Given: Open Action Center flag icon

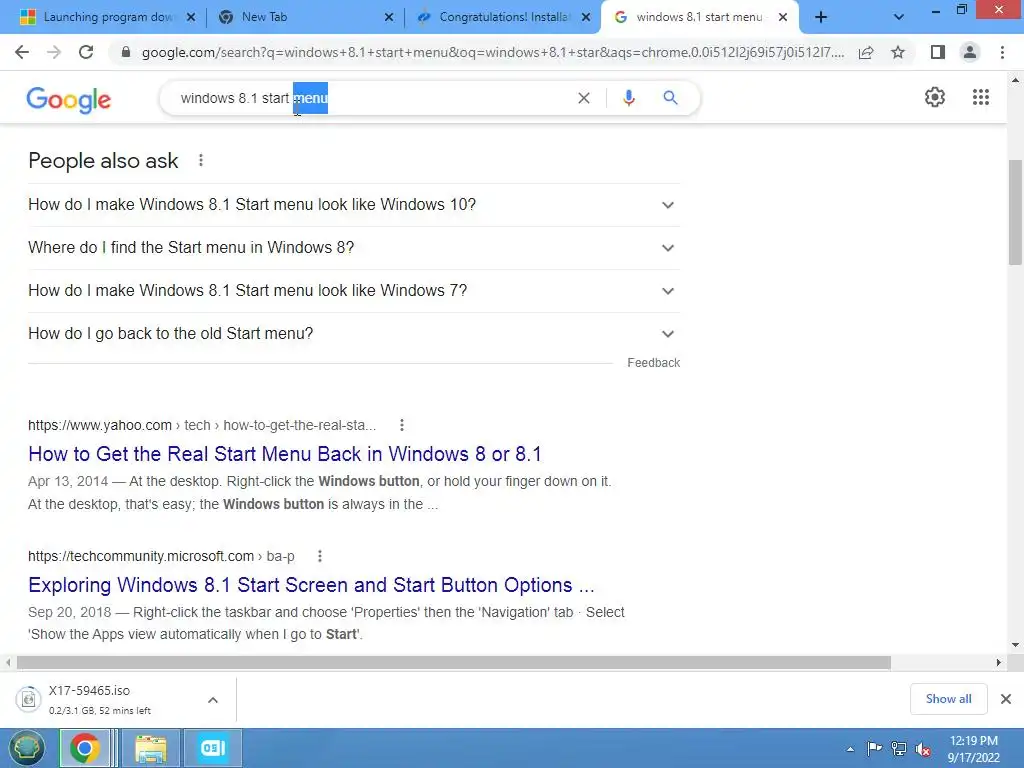Looking at the screenshot, I should (x=874, y=749).
